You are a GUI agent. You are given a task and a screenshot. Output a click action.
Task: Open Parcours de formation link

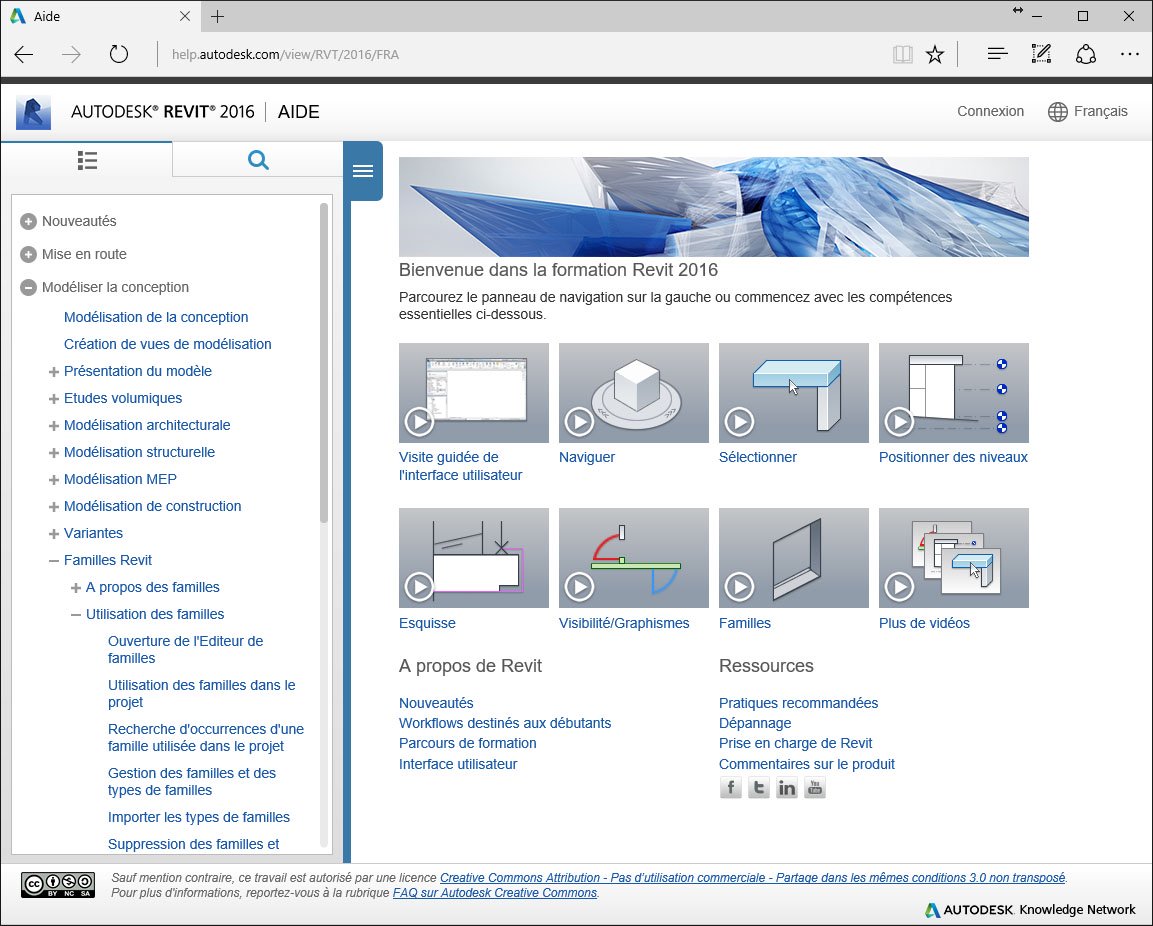point(468,743)
